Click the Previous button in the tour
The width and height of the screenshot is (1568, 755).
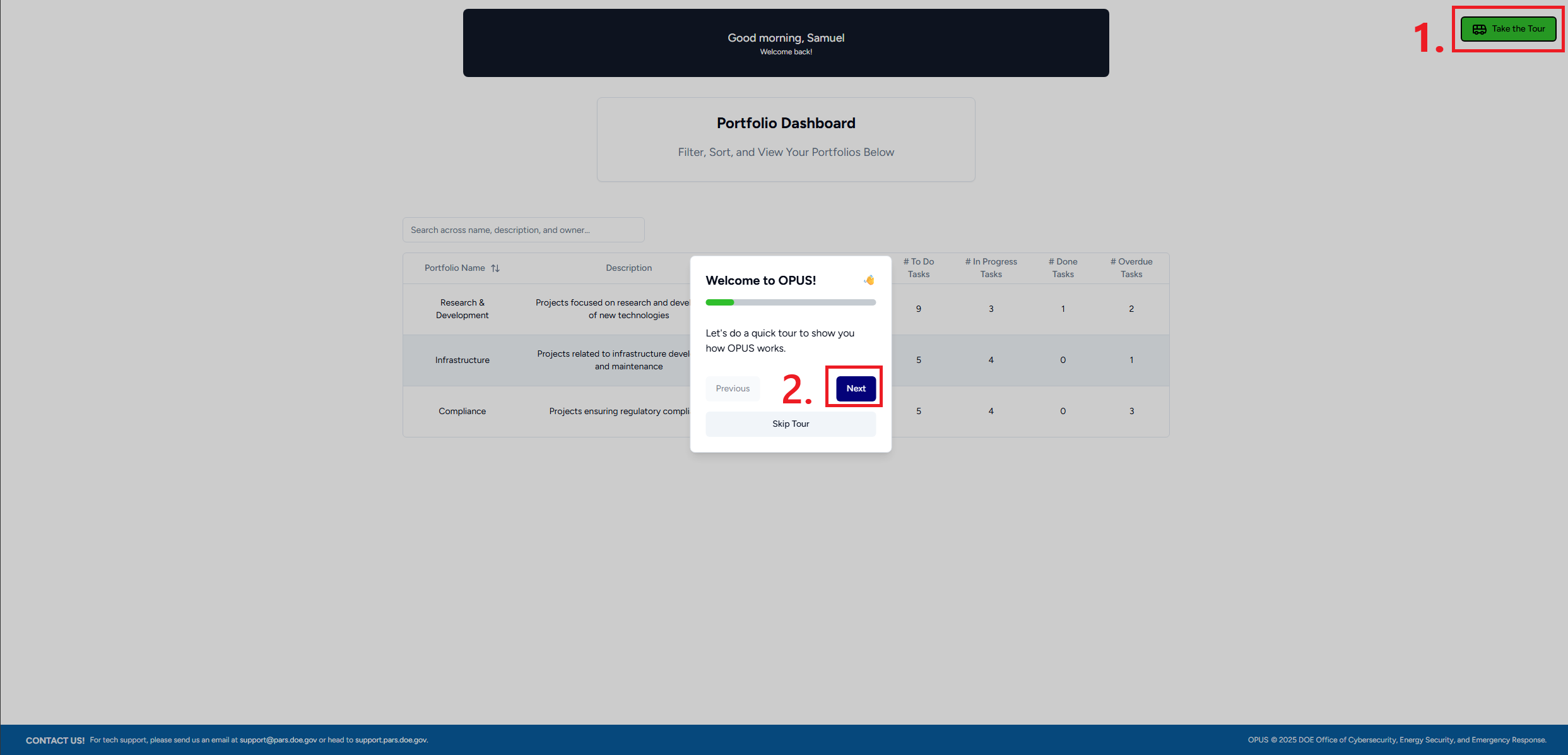click(733, 388)
